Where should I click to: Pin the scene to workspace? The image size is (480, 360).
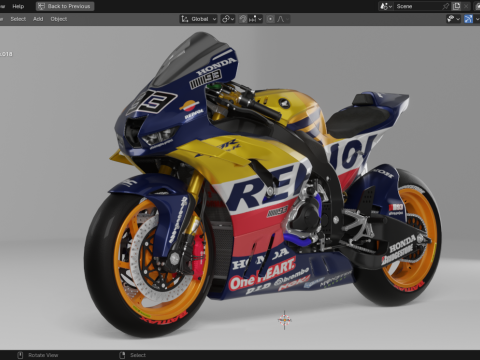point(446,6)
